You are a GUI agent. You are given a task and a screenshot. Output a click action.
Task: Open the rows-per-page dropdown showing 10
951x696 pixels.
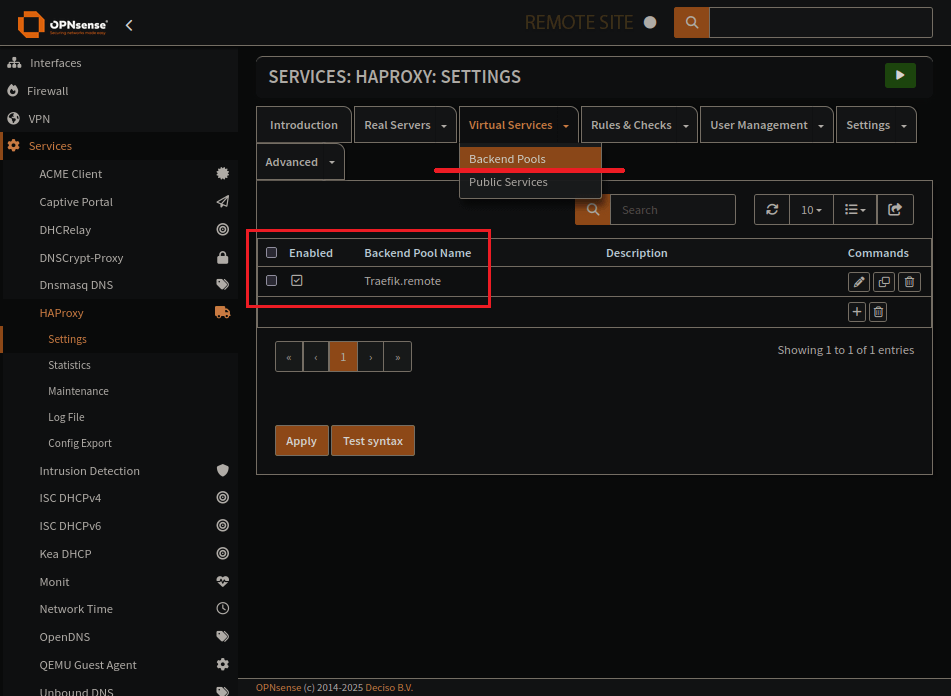click(811, 209)
